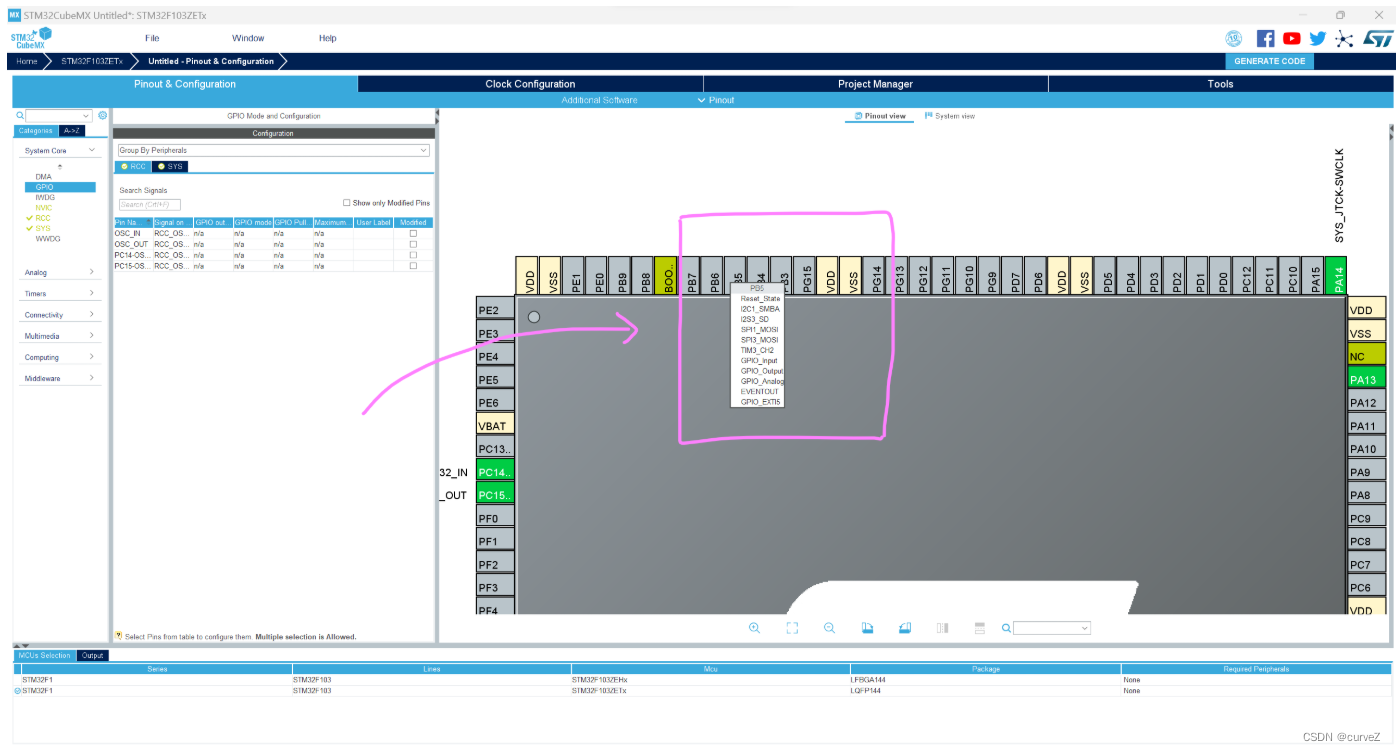Switch to System view

[950, 116]
